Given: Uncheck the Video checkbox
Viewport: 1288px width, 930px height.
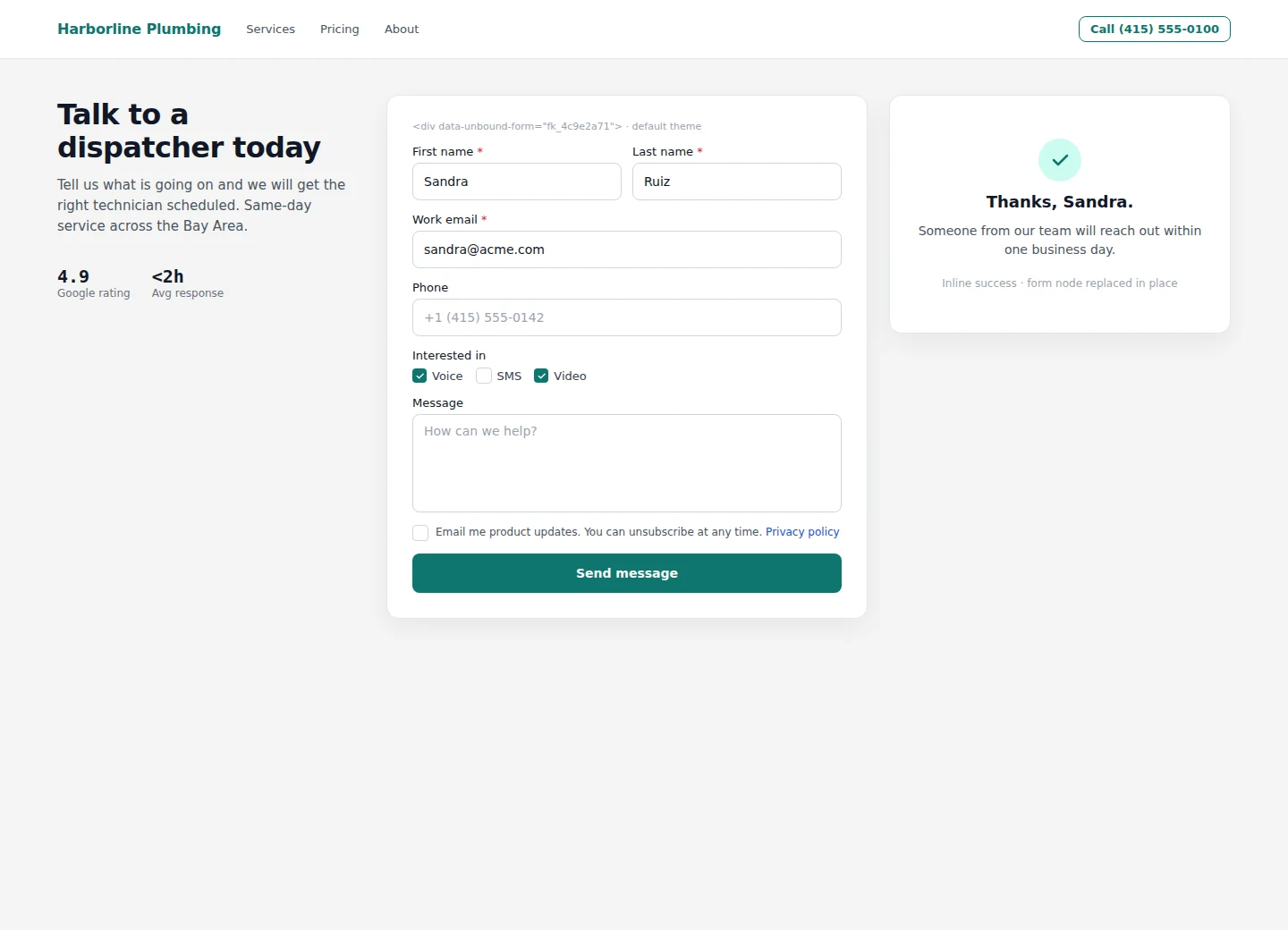Looking at the screenshot, I should point(541,376).
